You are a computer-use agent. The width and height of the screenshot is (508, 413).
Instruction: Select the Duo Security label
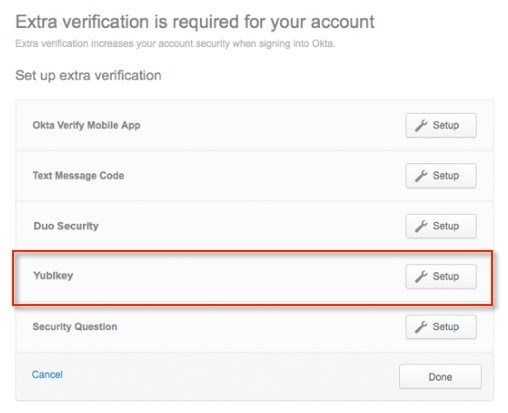point(66,226)
